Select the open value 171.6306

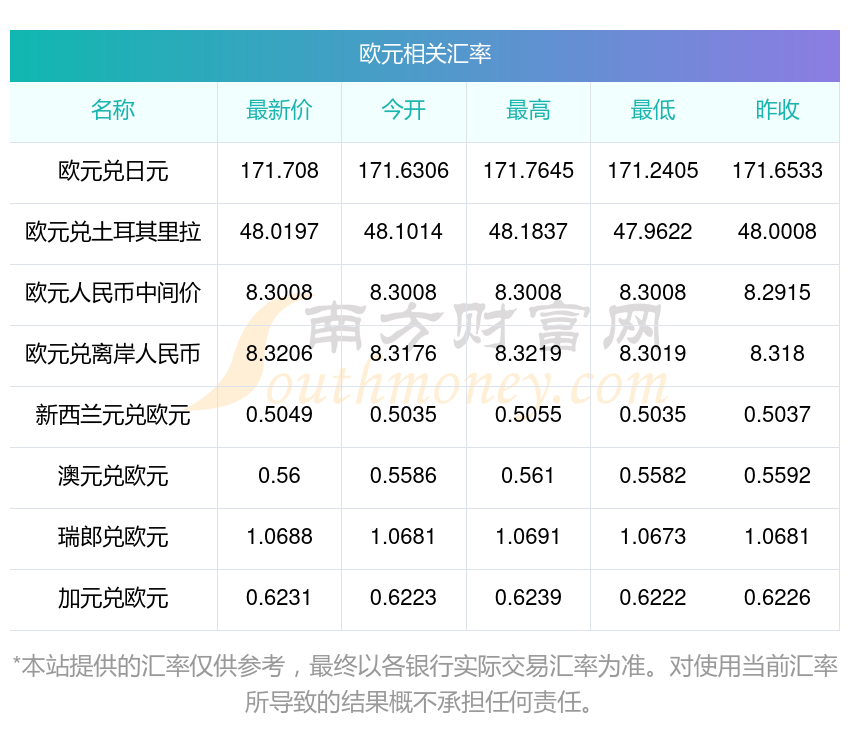[x=403, y=171]
